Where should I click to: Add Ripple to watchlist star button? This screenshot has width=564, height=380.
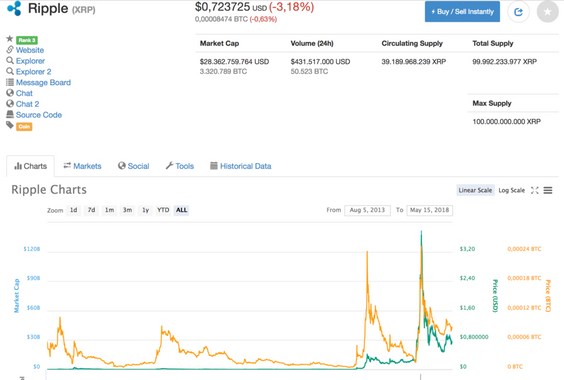coord(547,12)
